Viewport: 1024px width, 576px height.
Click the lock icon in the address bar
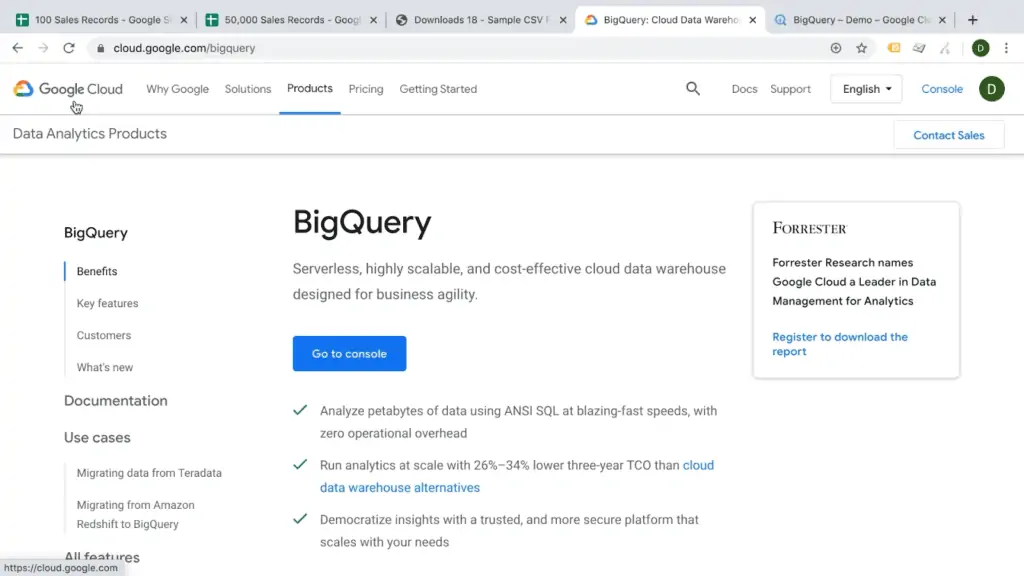(102, 48)
